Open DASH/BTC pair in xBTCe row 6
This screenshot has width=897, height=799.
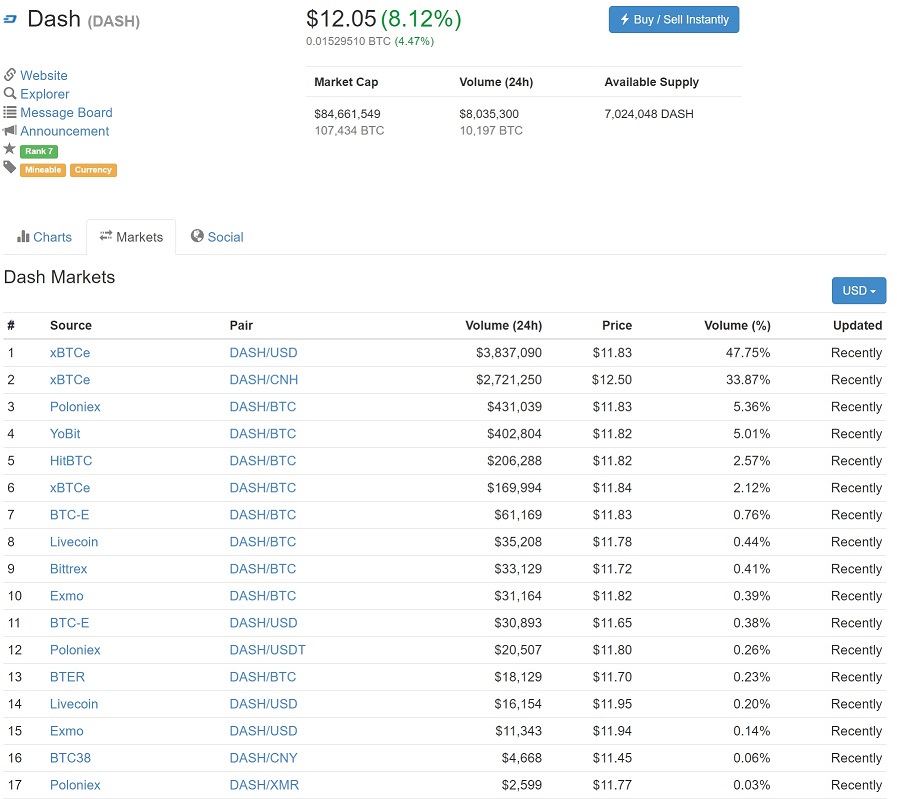point(263,488)
